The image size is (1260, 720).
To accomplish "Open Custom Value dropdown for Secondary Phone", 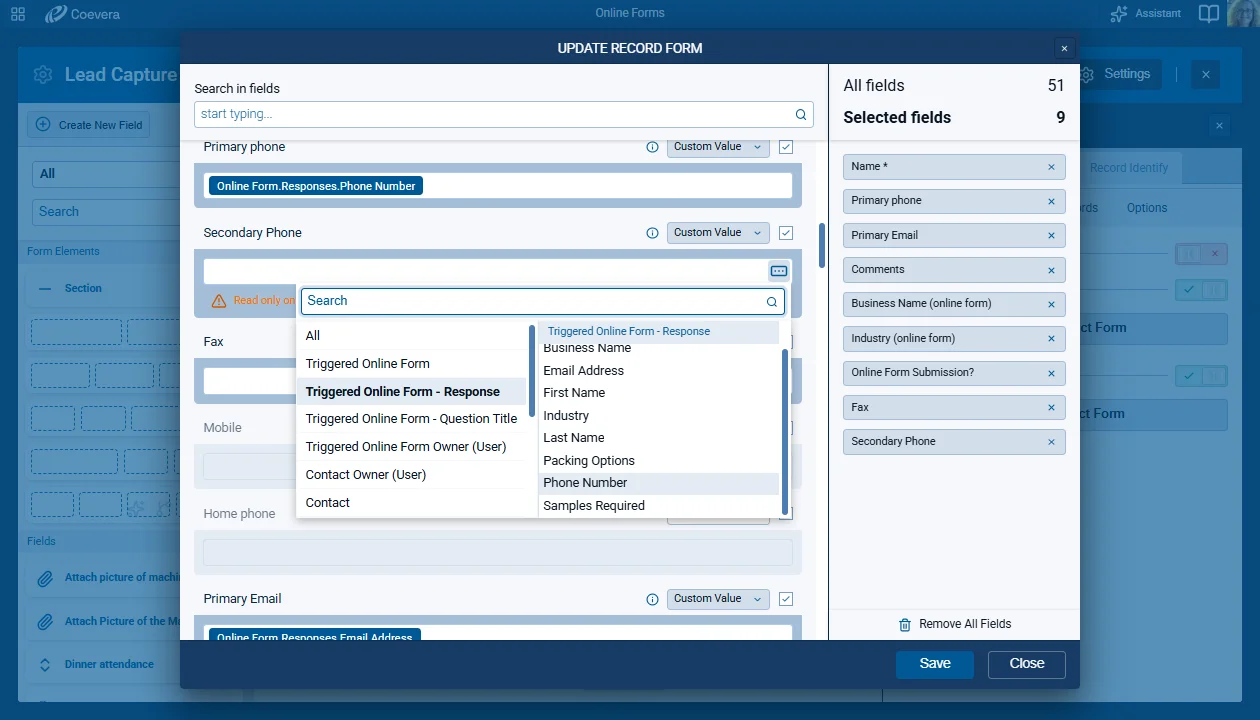I will [718, 233].
